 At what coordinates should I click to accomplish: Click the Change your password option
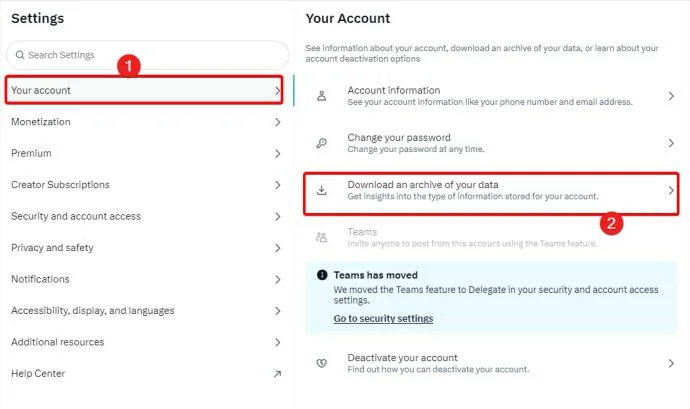(x=491, y=143)
